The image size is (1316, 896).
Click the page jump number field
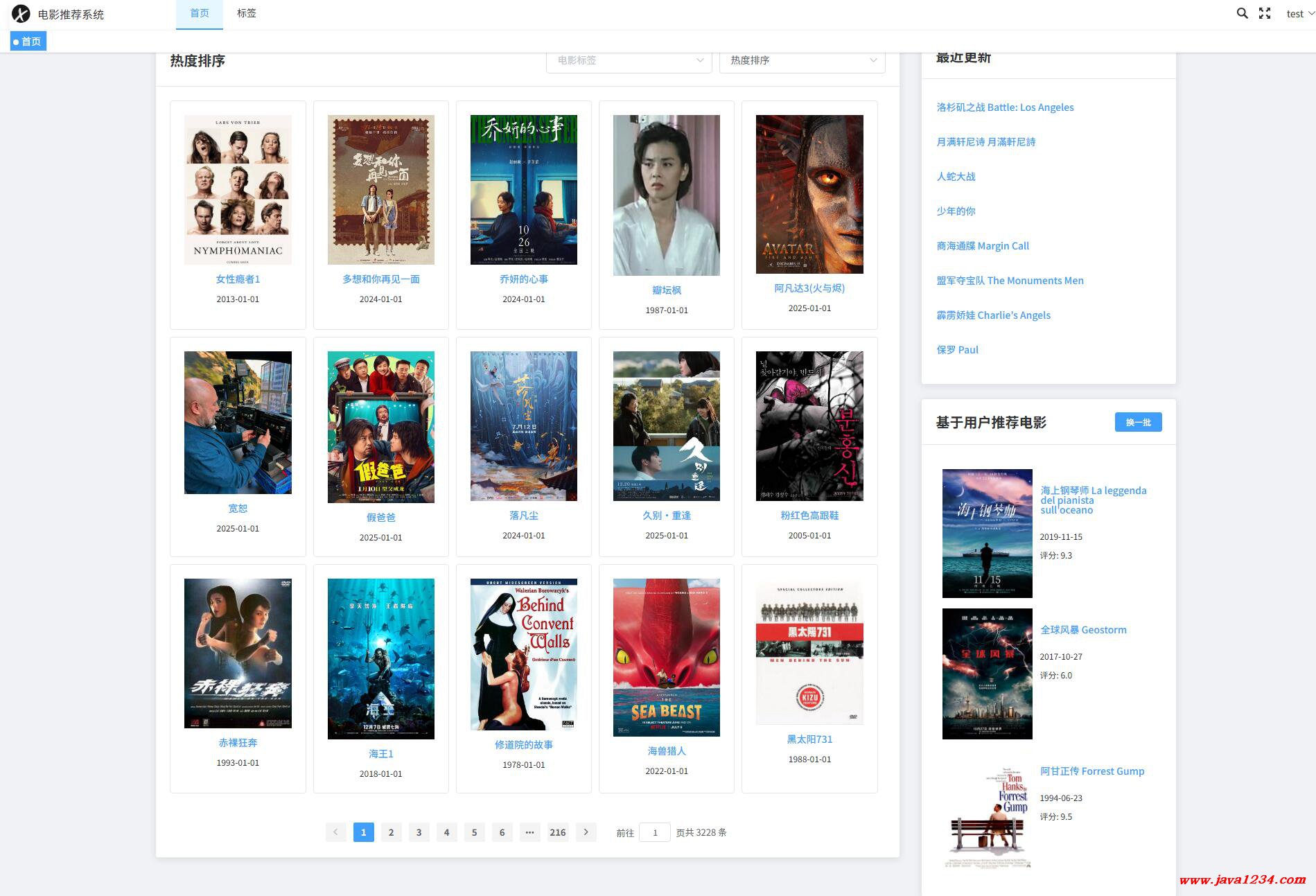pyautogui.click(x=654, y=832)
